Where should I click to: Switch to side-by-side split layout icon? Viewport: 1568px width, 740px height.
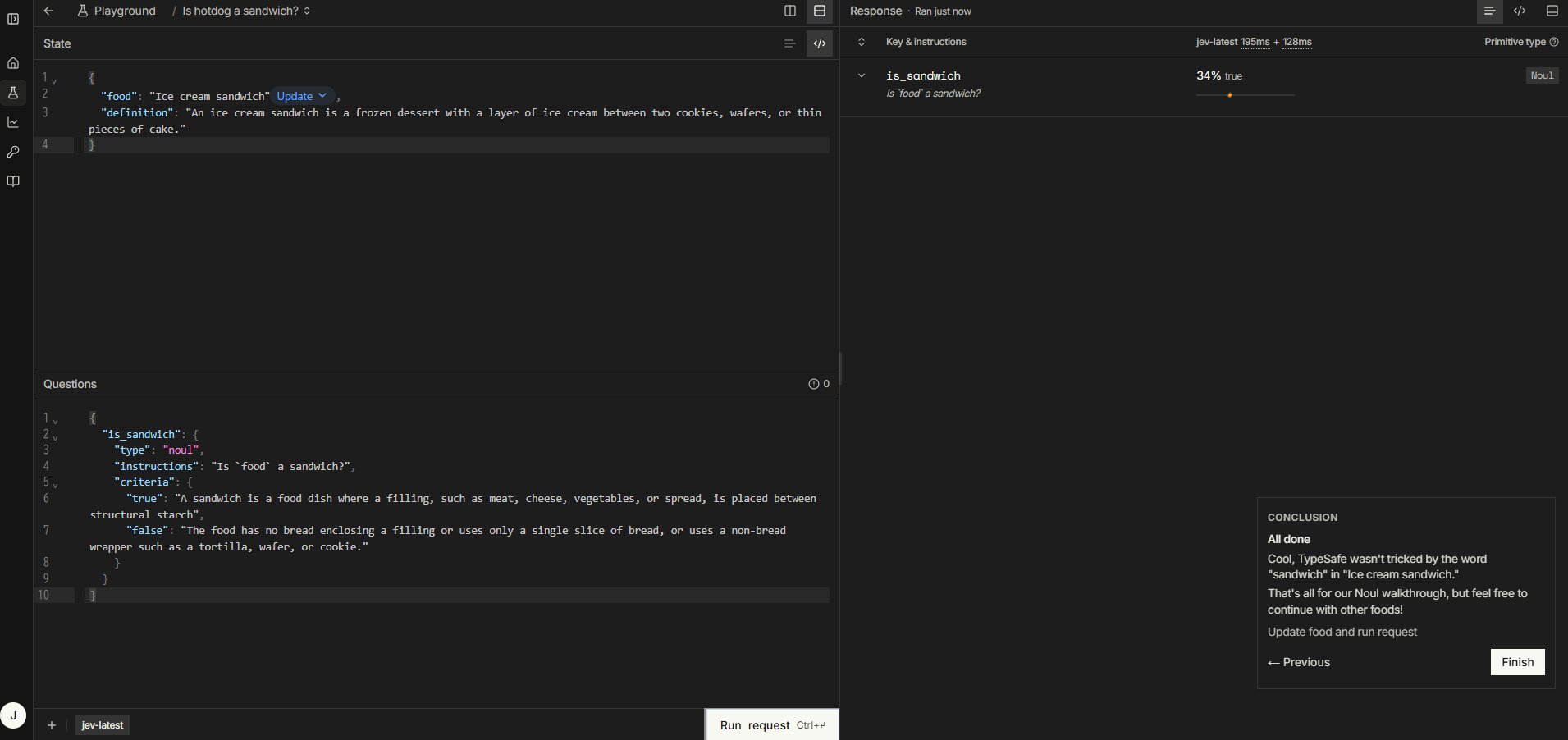pos(790,11)
